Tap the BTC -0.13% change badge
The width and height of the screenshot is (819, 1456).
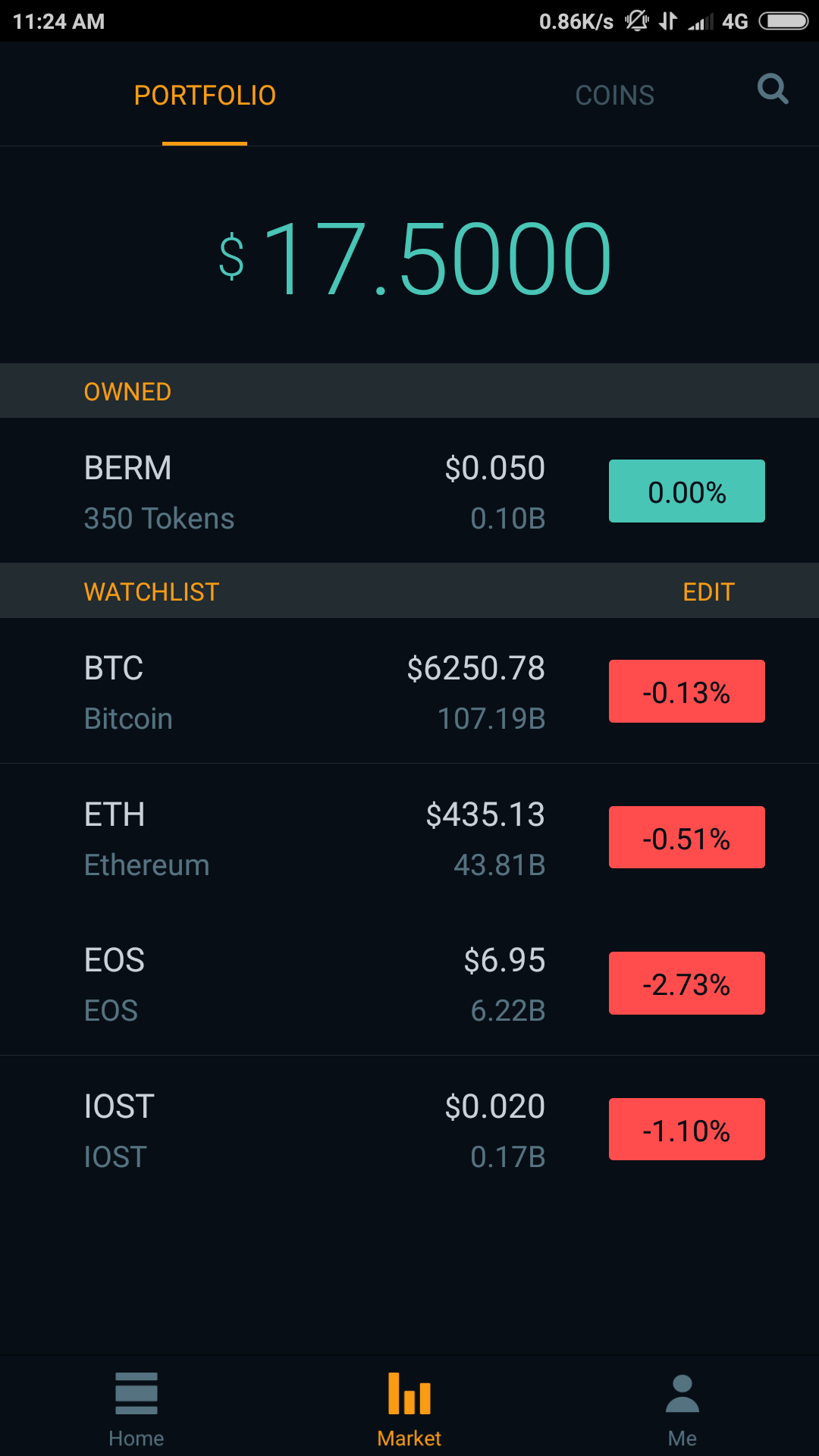click(686, 692)
